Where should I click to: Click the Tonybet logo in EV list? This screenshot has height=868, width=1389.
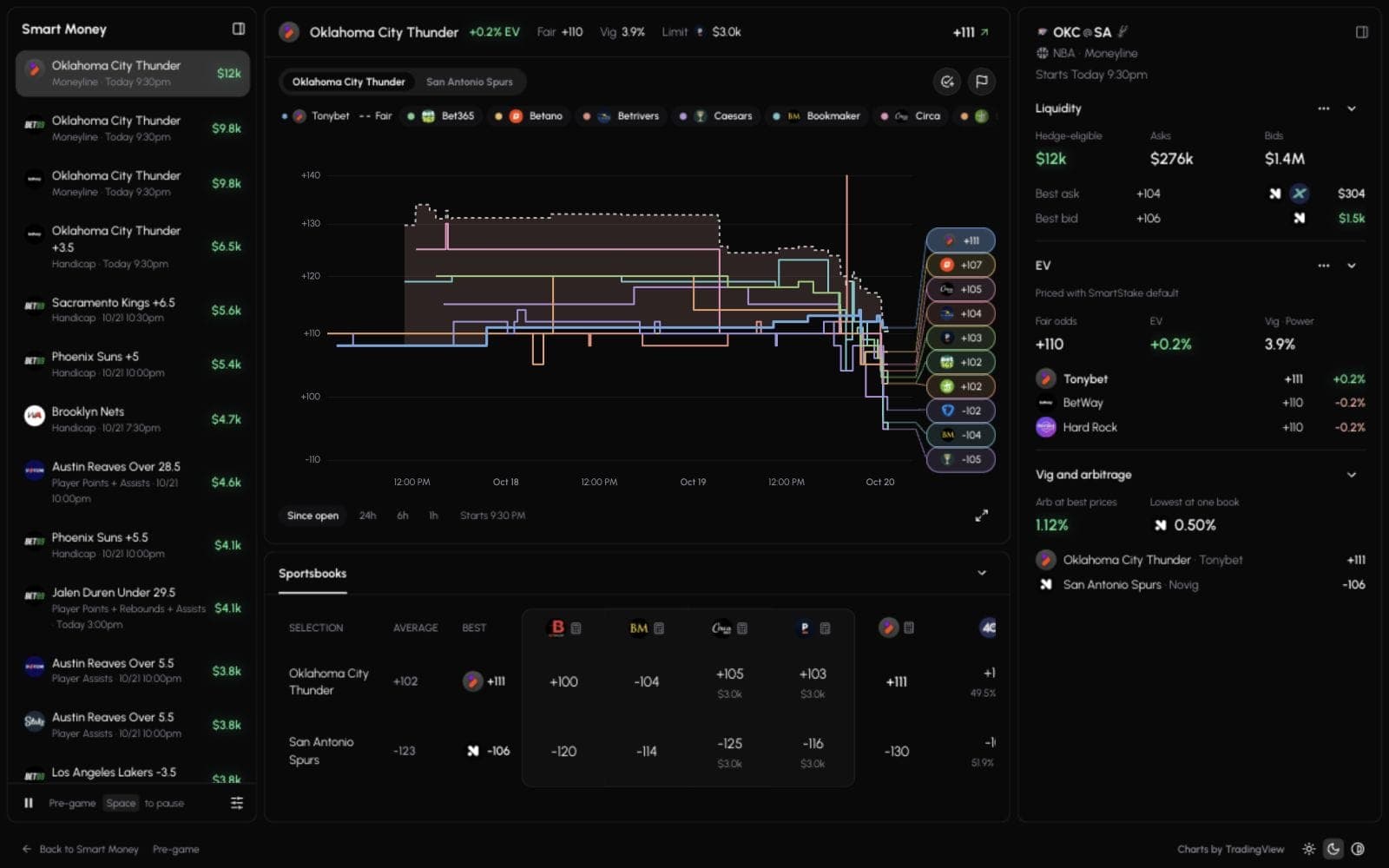(1046, 378)
